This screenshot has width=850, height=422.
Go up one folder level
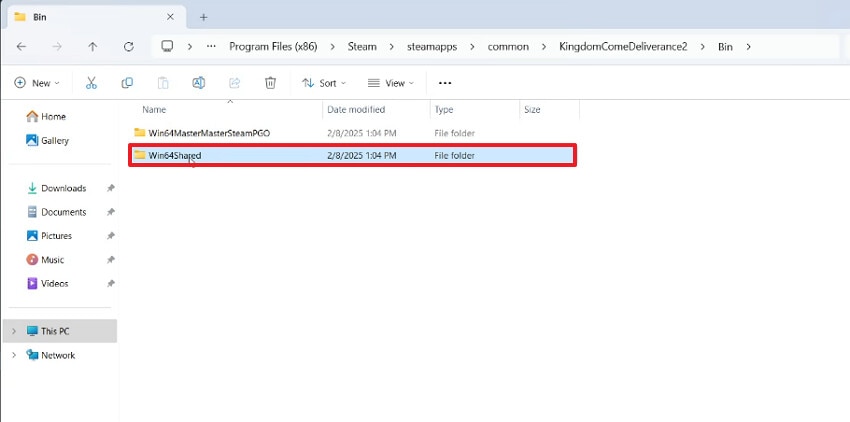click(93, 47)
